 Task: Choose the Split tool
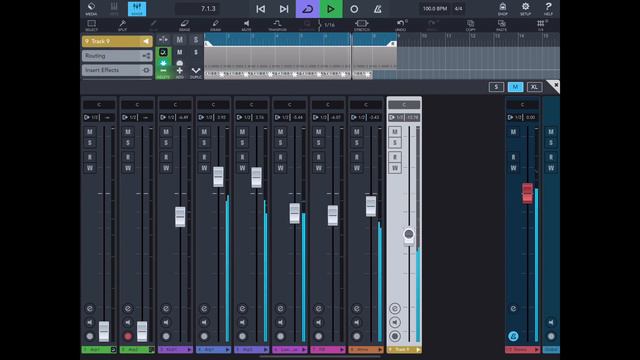(122, 25)
